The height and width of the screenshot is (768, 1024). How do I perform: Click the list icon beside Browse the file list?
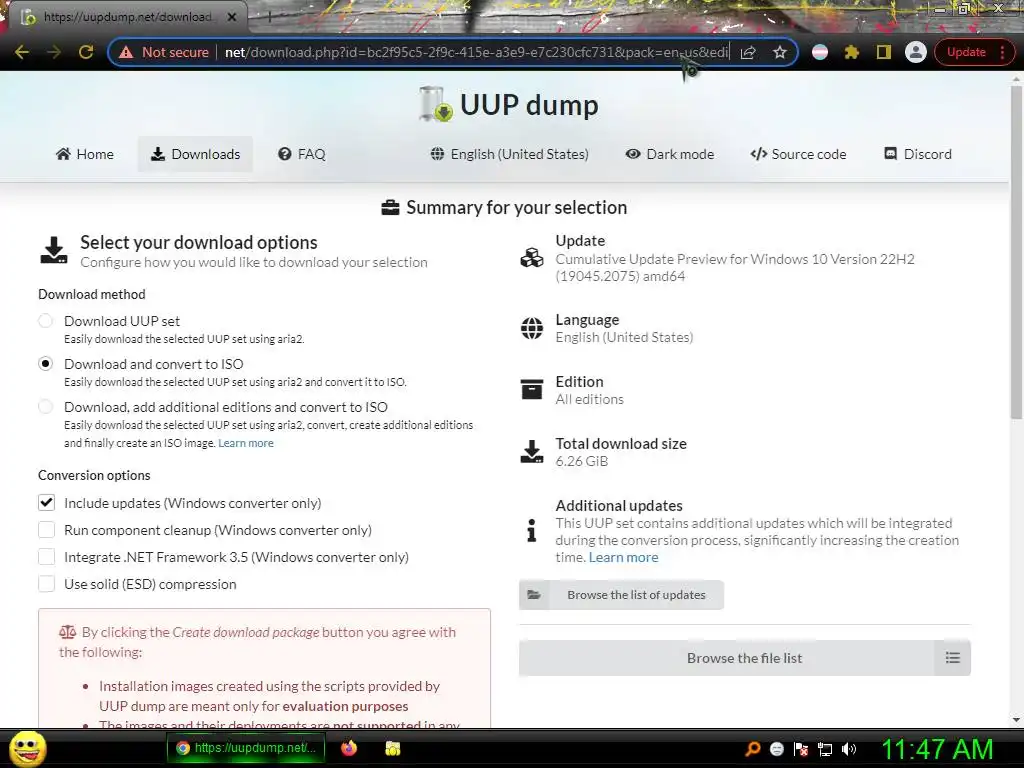click(953, 658)
